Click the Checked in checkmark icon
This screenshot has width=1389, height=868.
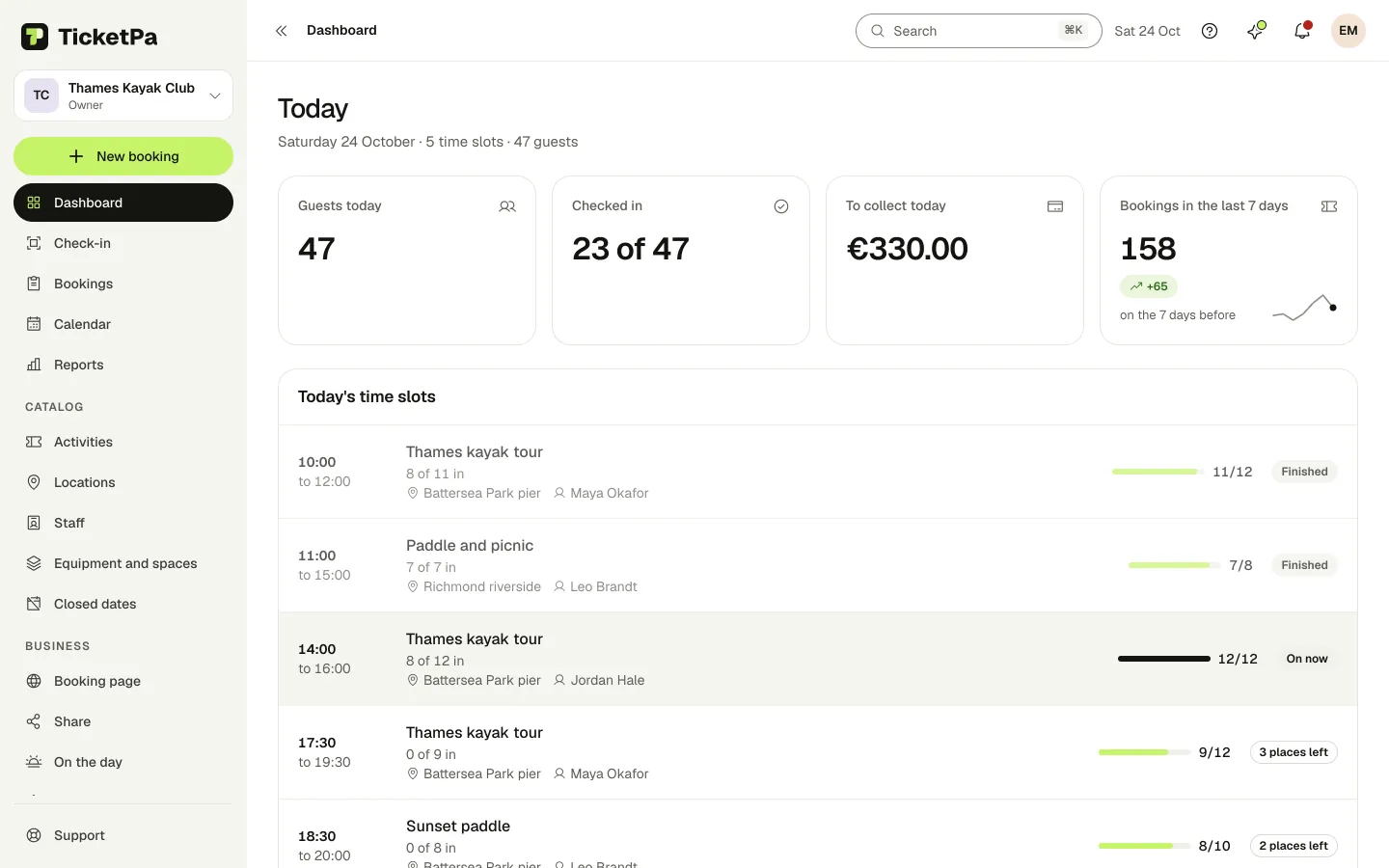(x=781, y=206)
